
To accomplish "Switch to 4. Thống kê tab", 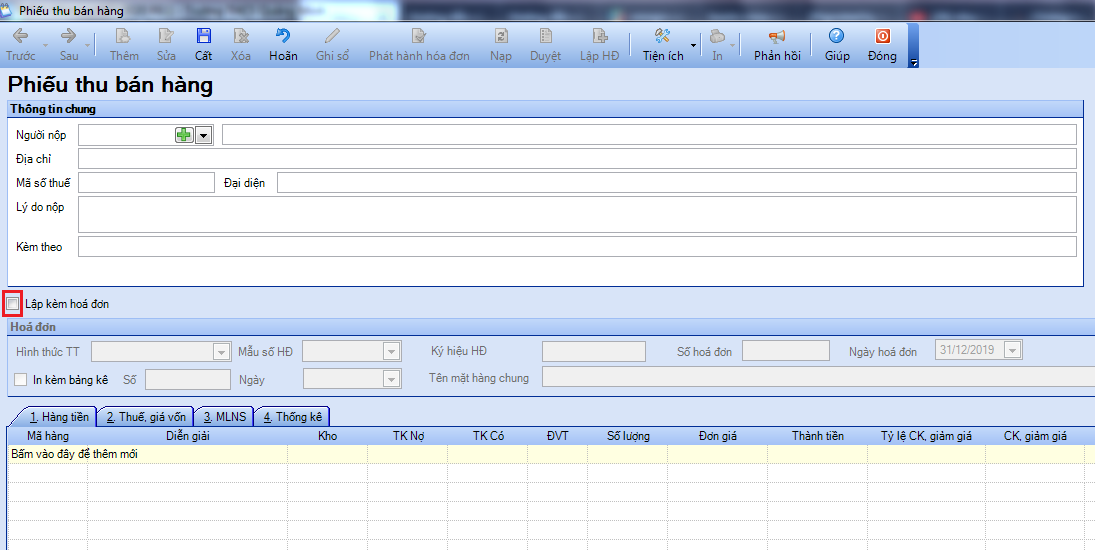I will point(293,417).
